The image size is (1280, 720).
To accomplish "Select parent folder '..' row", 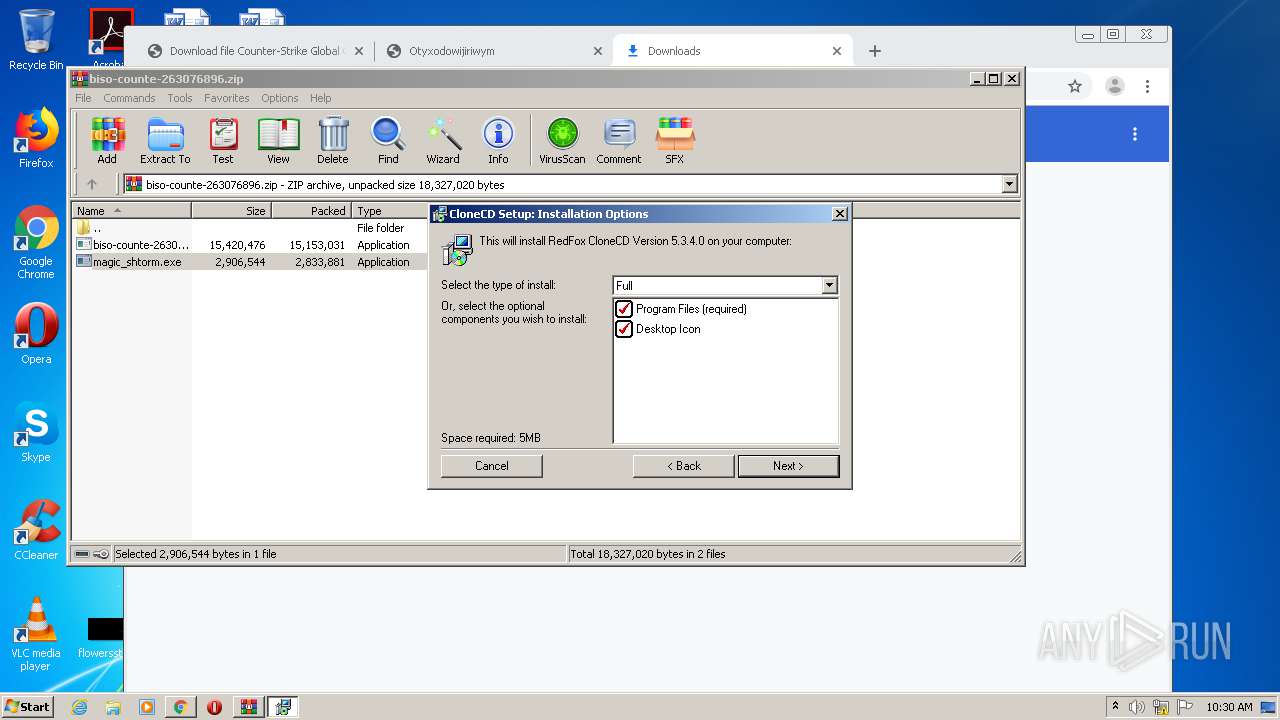I will coord(250,228).
